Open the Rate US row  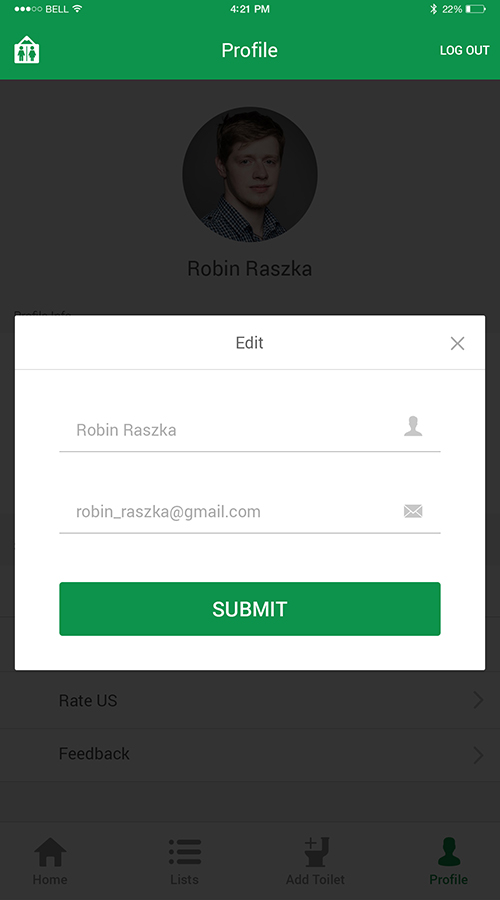click(x=250, y=701)
